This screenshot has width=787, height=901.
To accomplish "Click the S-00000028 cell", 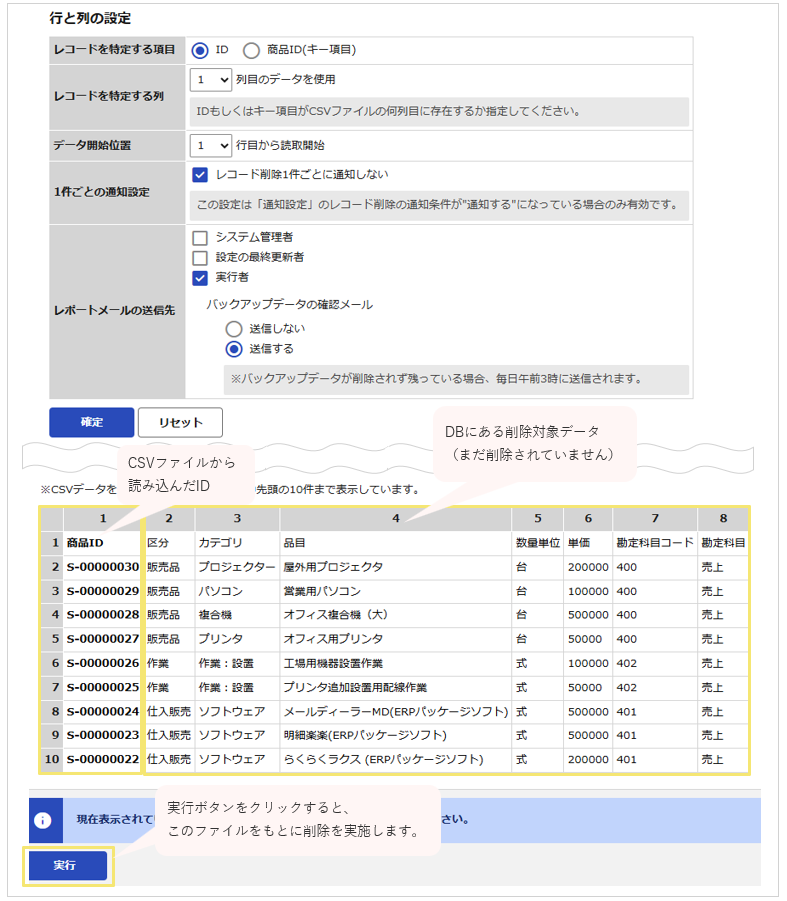I will point(102,615).
